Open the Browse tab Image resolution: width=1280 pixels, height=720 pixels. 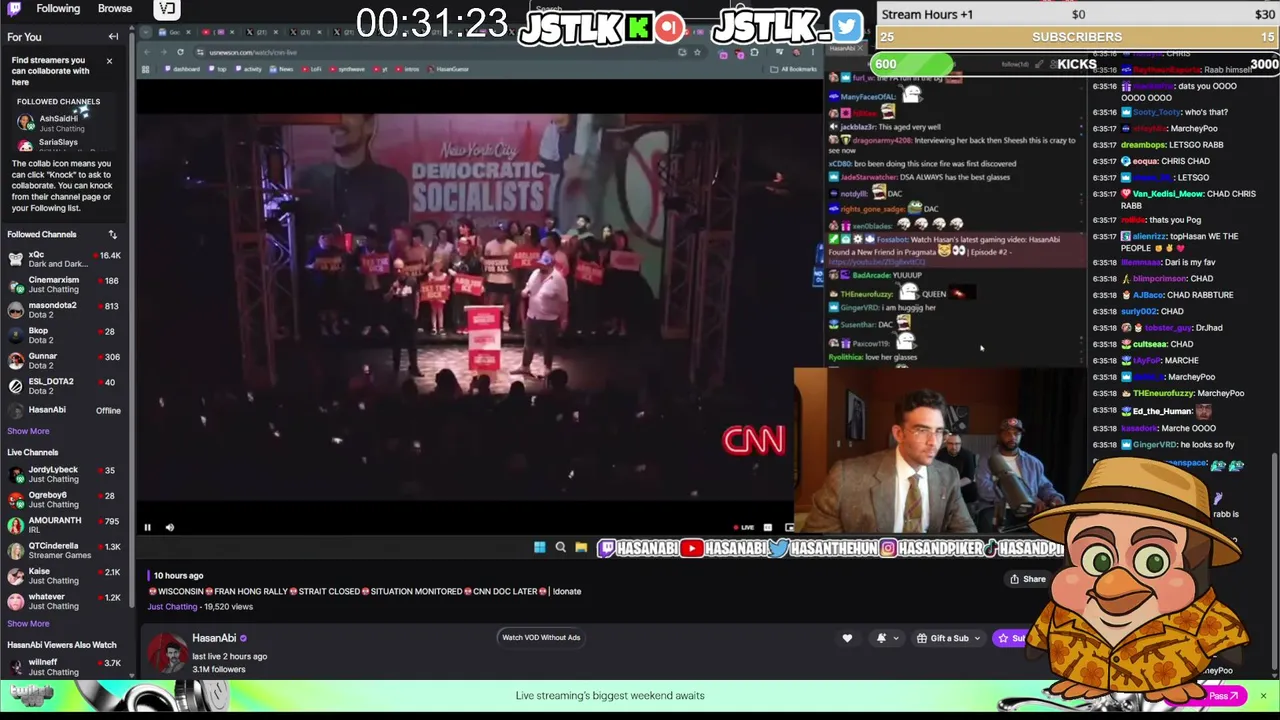click(x=115, y=8)
